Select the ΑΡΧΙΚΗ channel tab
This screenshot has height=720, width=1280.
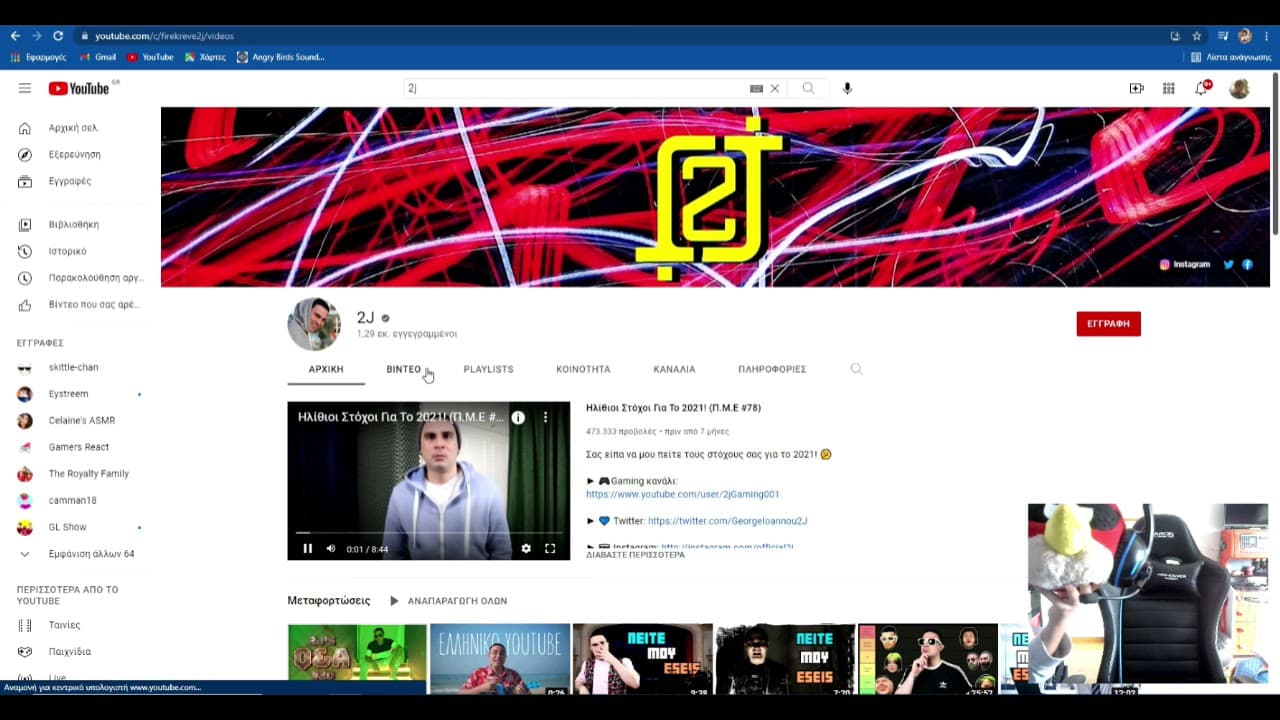pos(326,369)
